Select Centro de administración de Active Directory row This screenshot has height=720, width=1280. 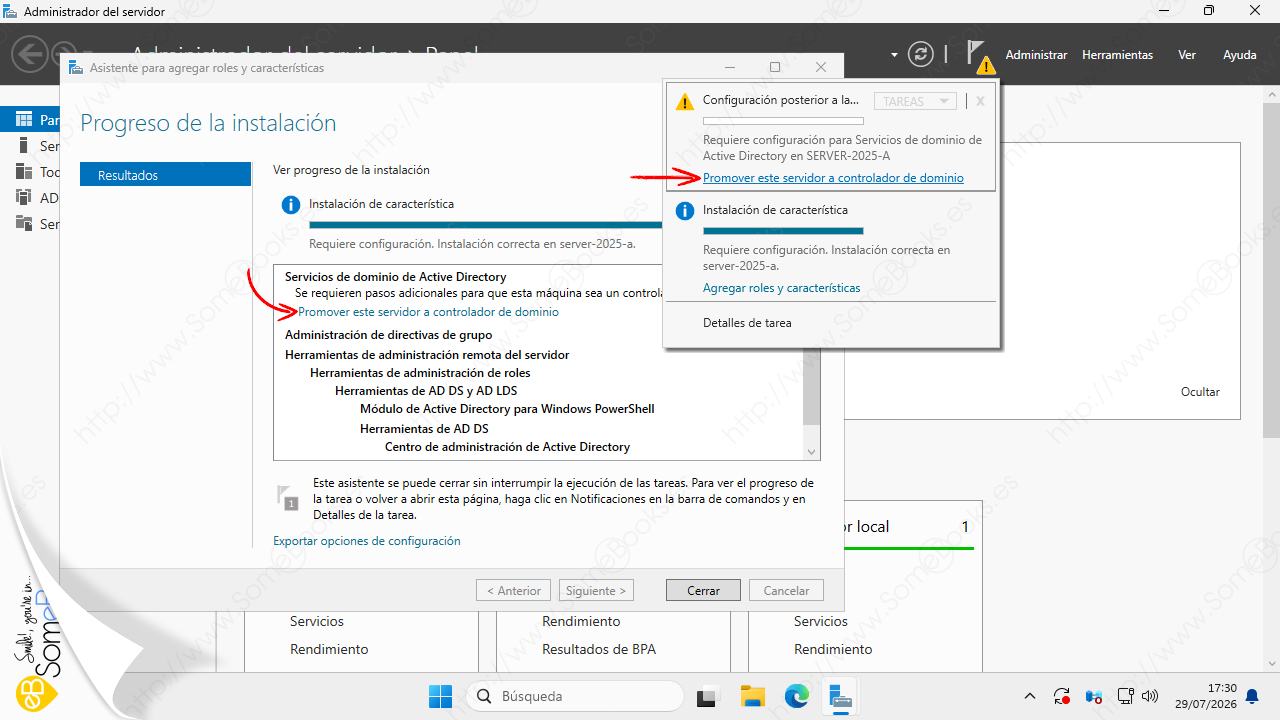pyautogui.click(x=507, y=447)
